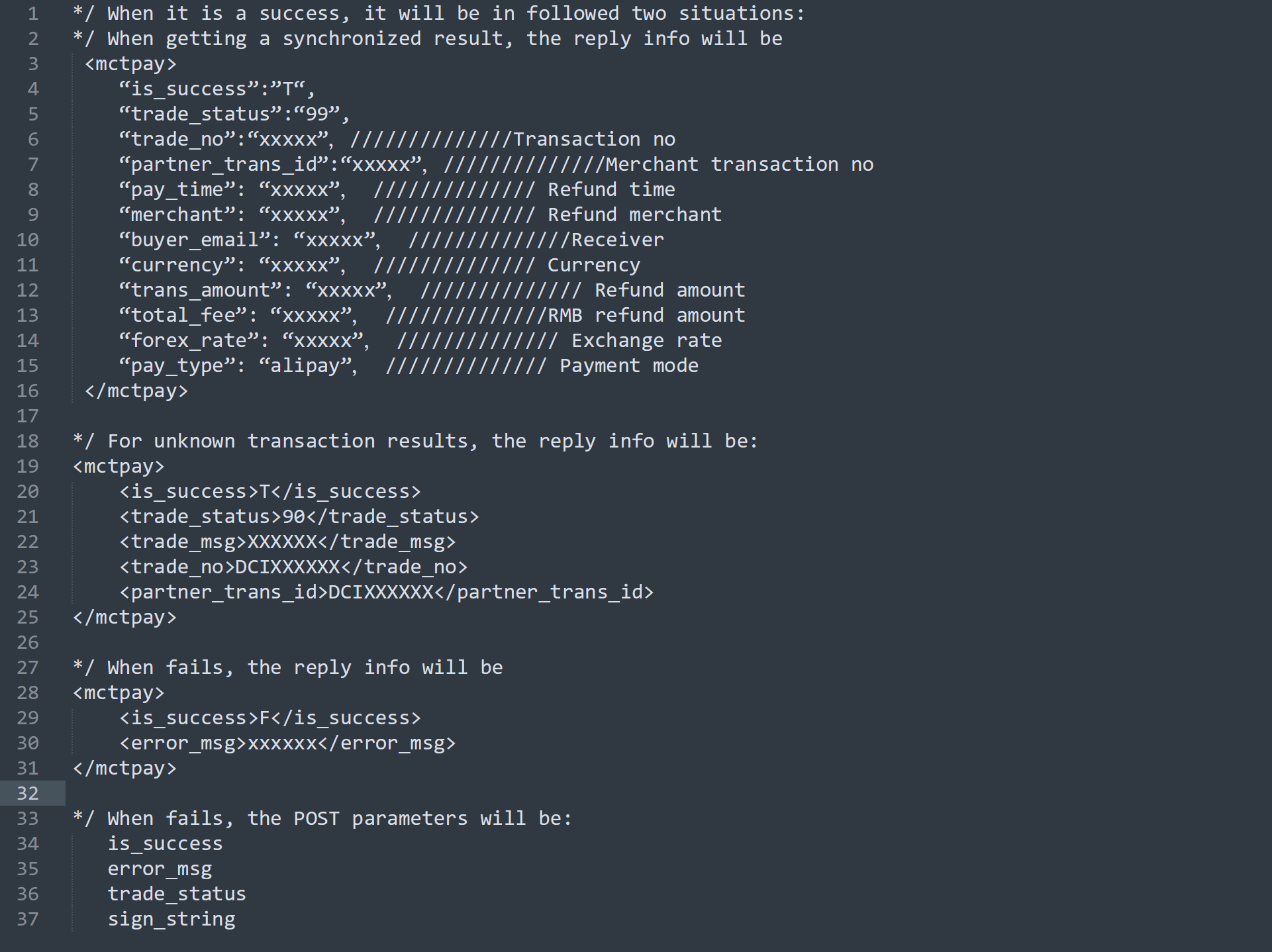Click the closing </mctpay> tag on line 16
The image size is (1272, 952).
point(136,391)
